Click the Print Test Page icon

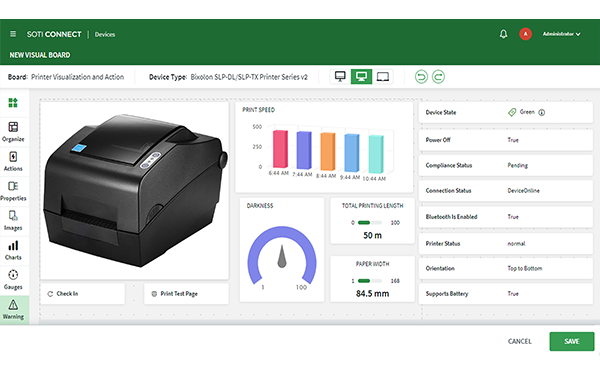[x=154, y=294]
